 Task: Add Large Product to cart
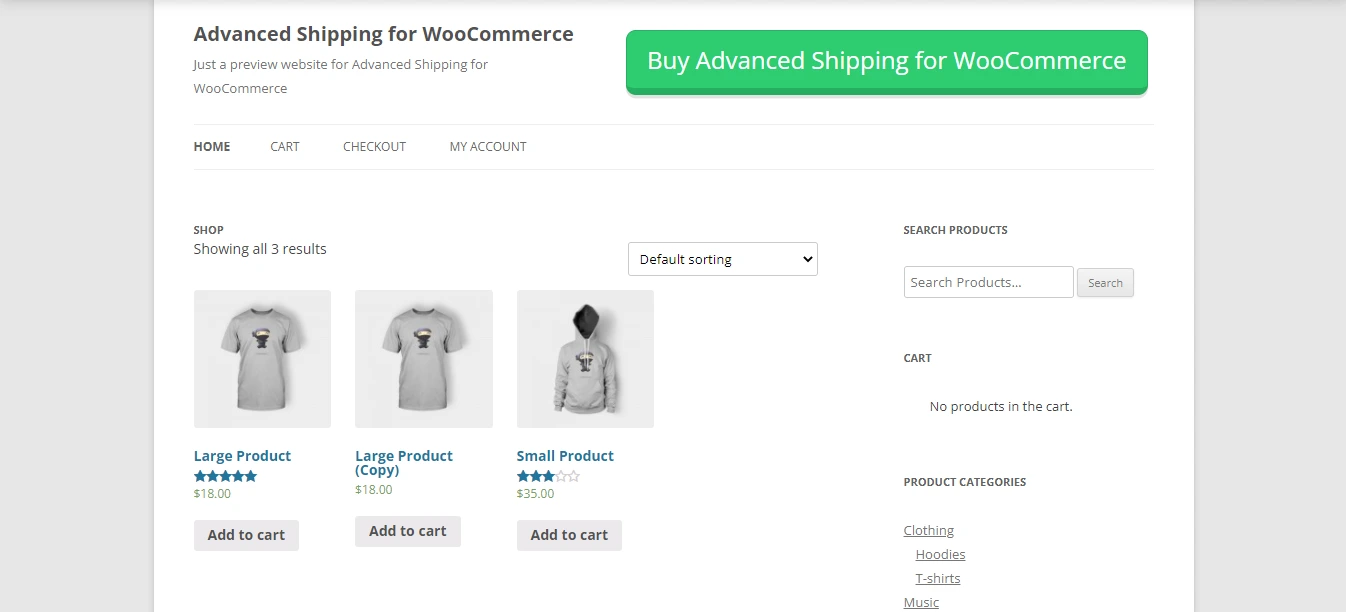click(246, 535)
